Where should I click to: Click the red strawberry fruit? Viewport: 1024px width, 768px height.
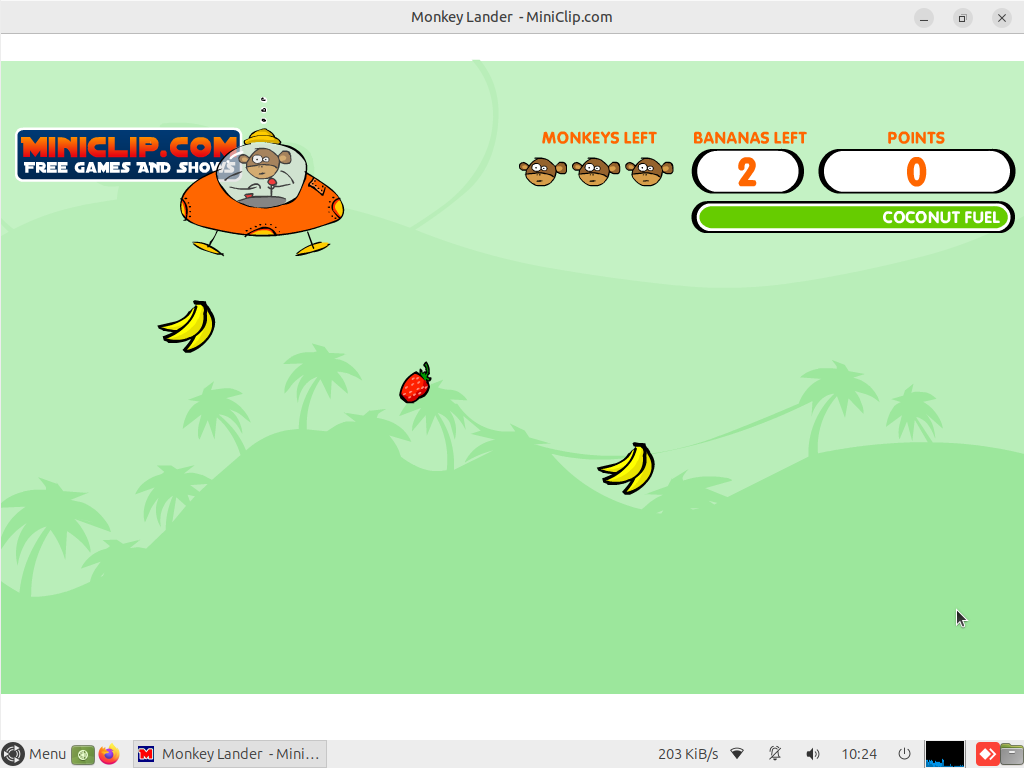click(x=415, y=383)
